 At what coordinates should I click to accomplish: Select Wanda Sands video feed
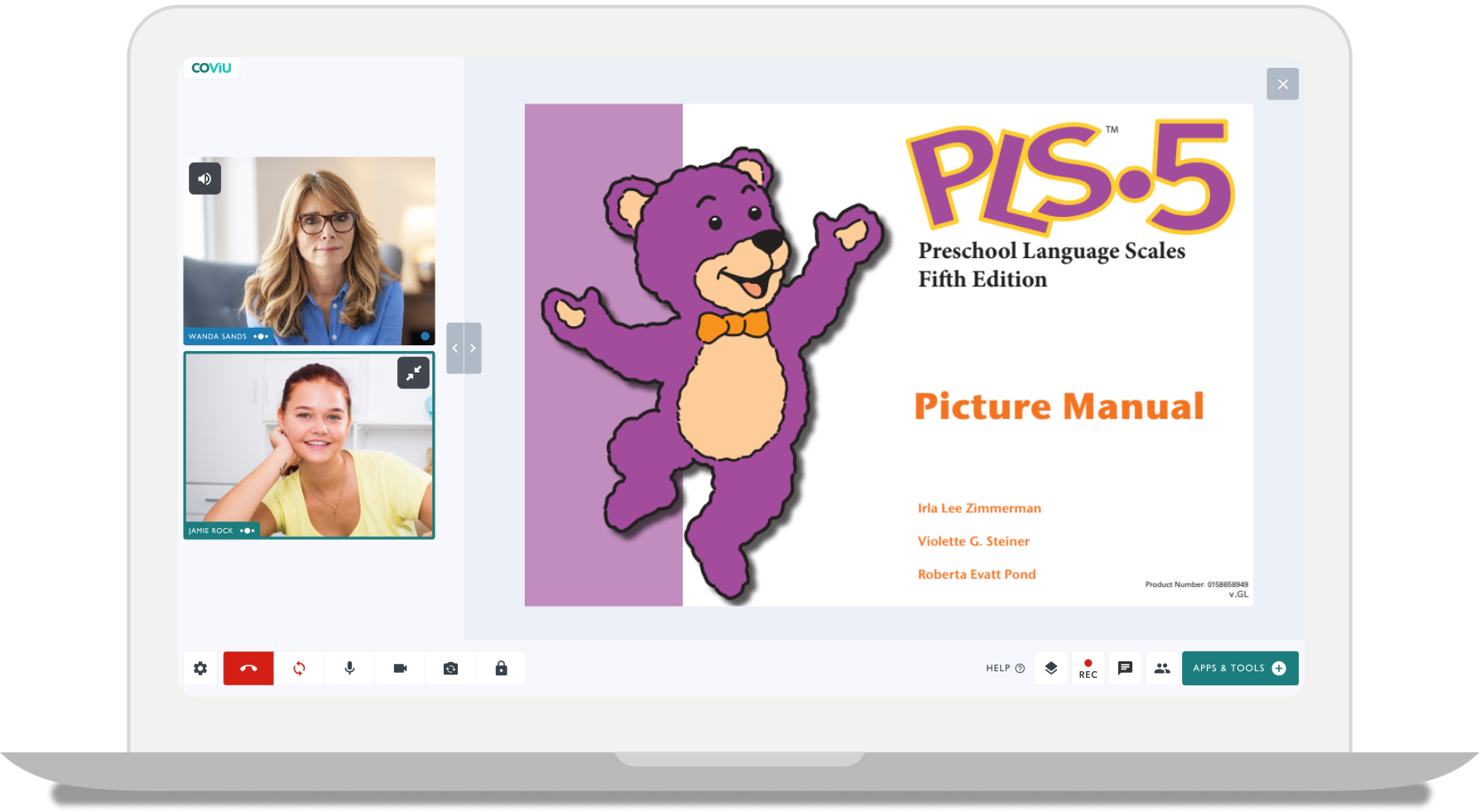click(309, 251)
